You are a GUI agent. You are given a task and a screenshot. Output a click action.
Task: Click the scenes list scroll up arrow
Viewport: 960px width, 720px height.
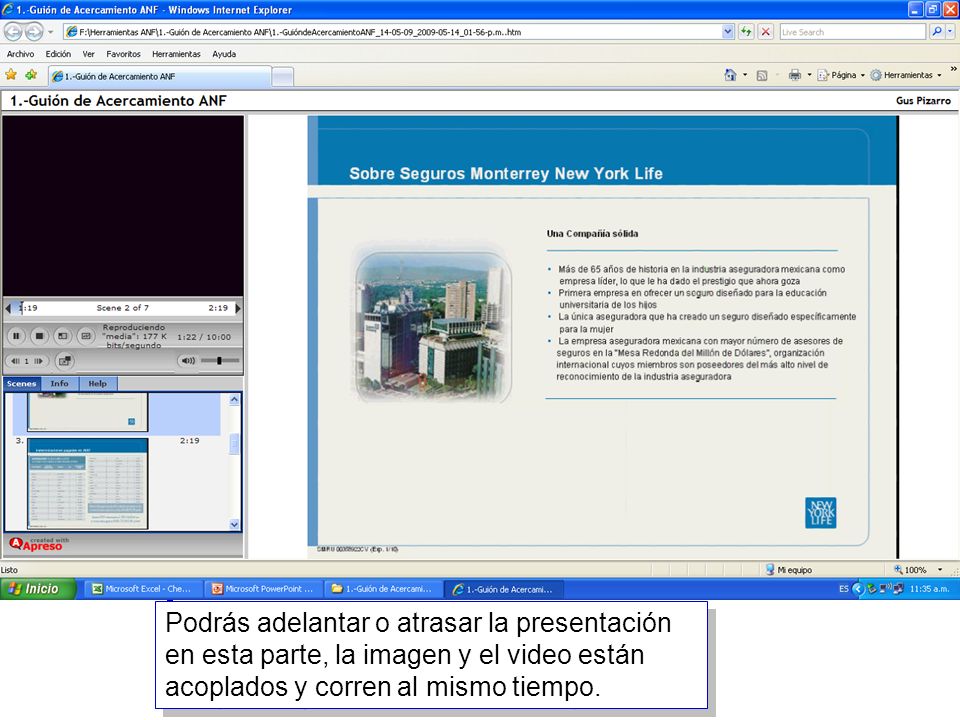pos(234,400)
